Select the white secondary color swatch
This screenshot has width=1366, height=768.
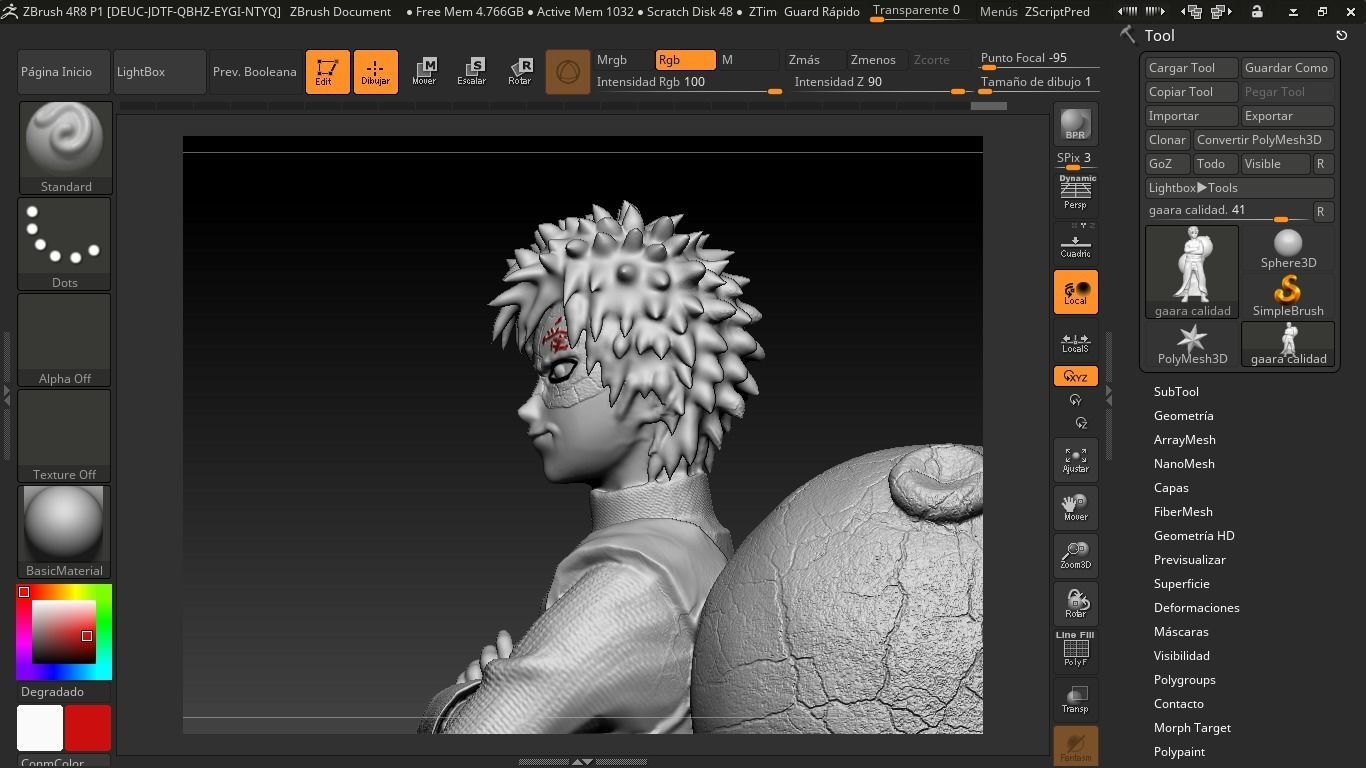(40, 728)
